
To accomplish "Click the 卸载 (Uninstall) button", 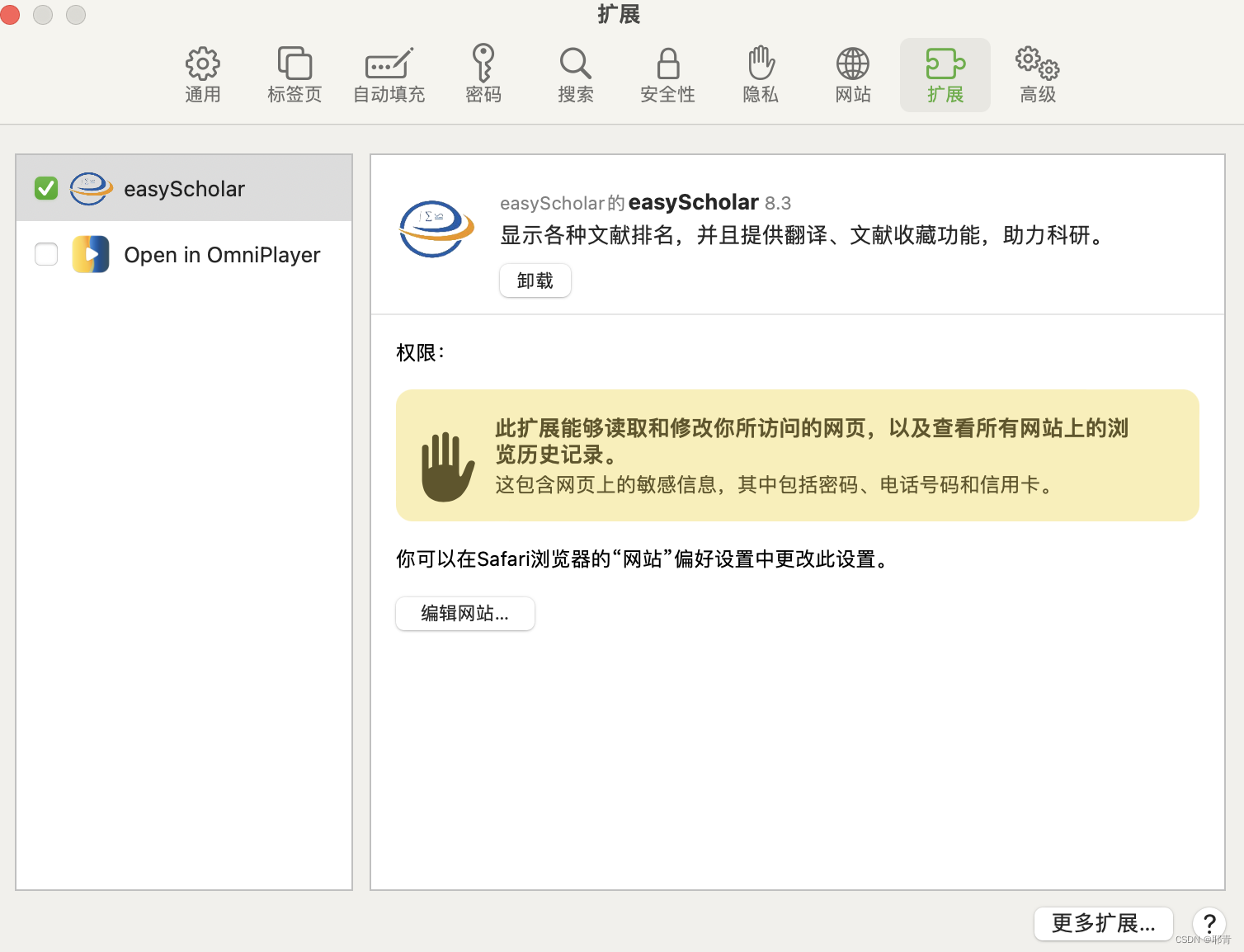I will [535, 280].
